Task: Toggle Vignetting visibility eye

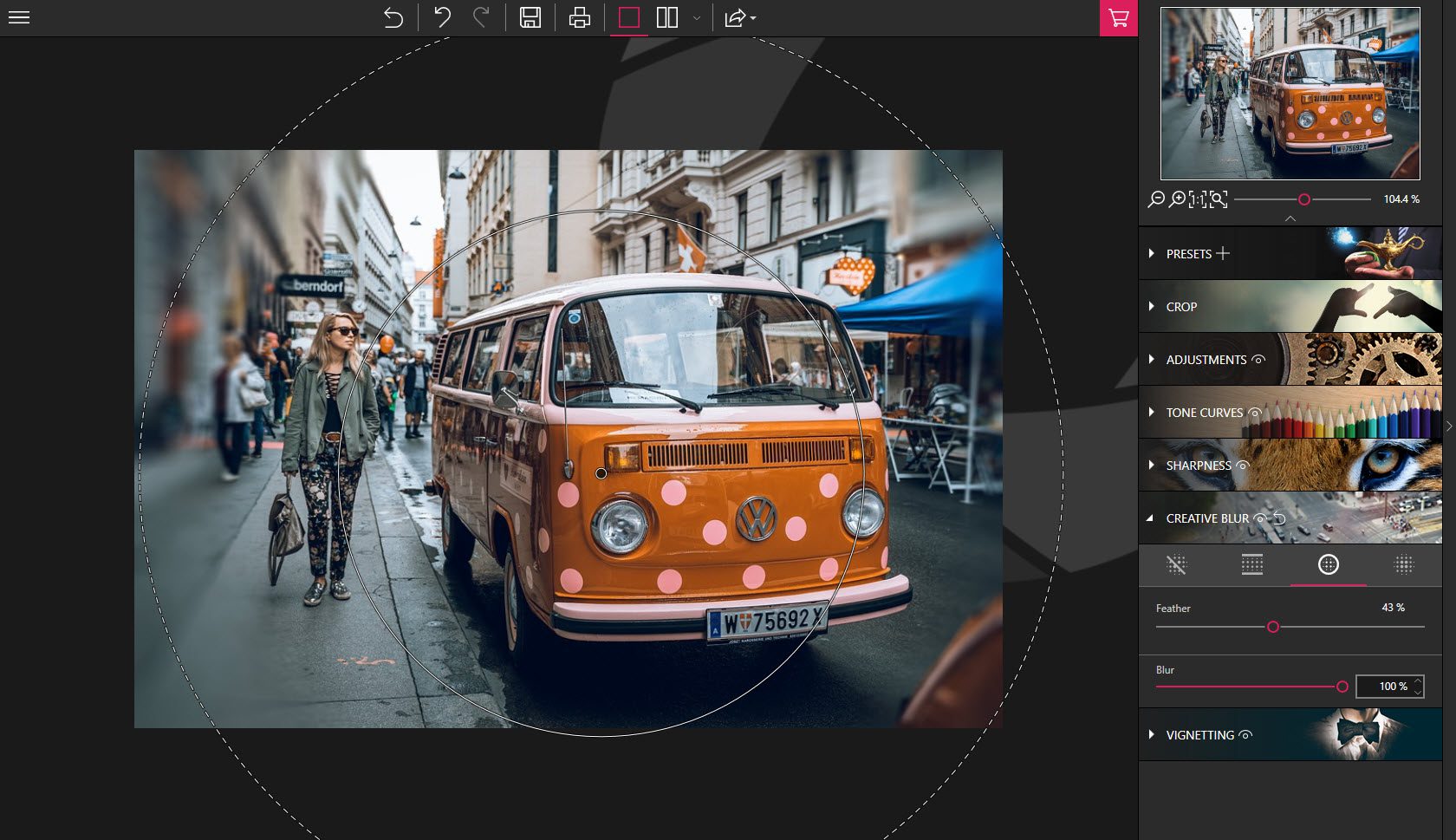Action: click(1245, 735)
